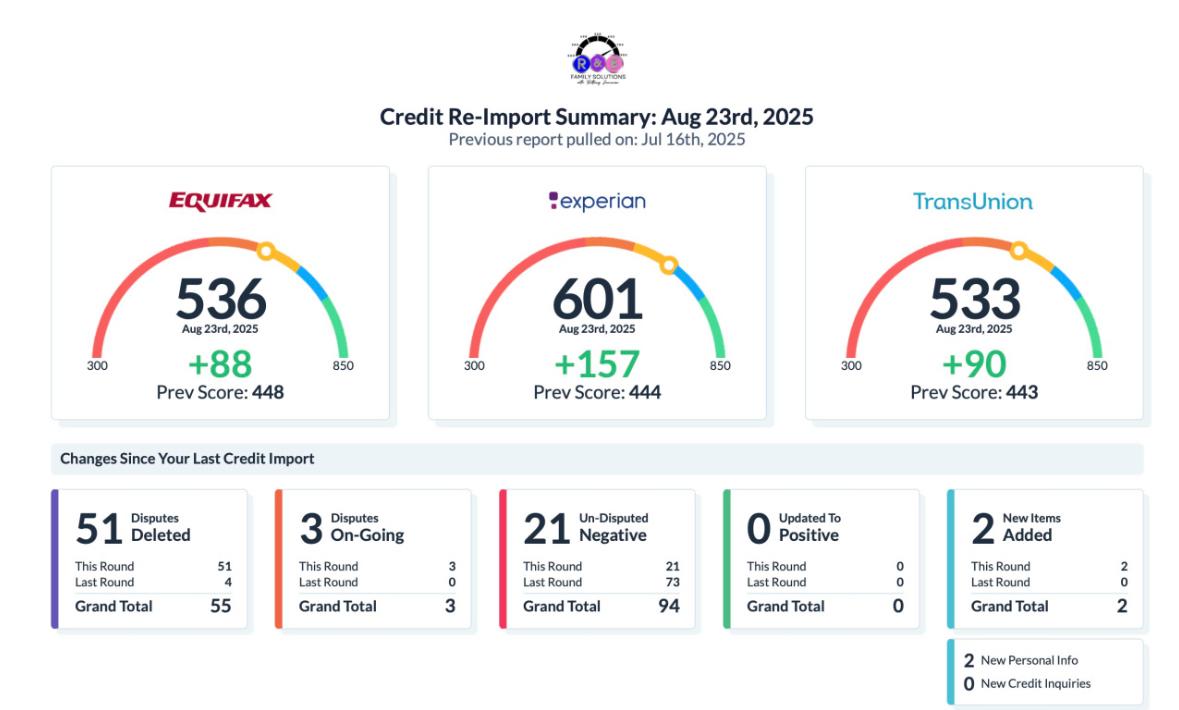Click 'New Personal Info' entry
Viewport: 1179px width, 710px height.
[x=1021, y=660]
